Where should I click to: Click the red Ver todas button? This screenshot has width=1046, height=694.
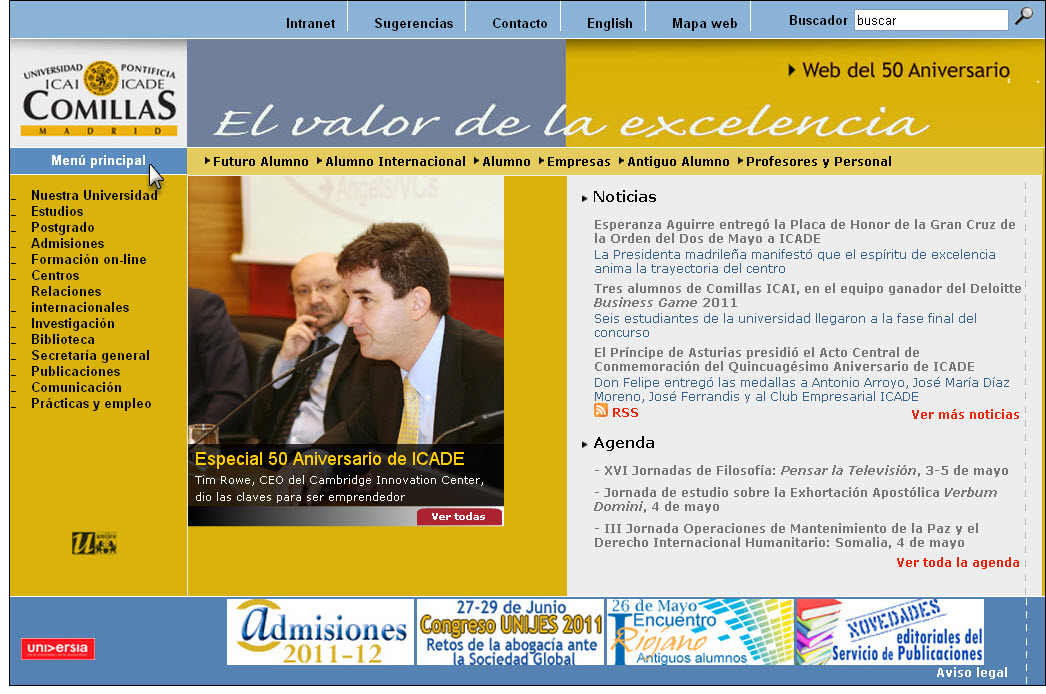[459, 516]
